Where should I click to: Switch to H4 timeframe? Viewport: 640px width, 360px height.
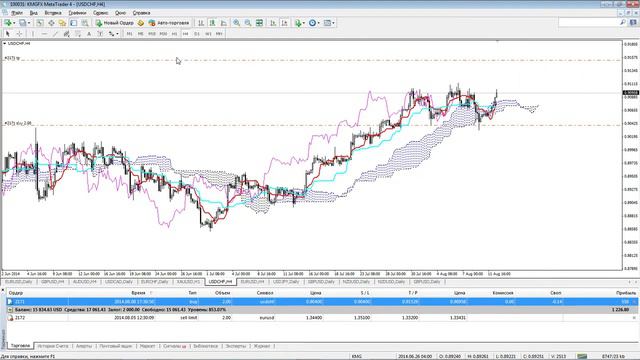coord(185,34)
